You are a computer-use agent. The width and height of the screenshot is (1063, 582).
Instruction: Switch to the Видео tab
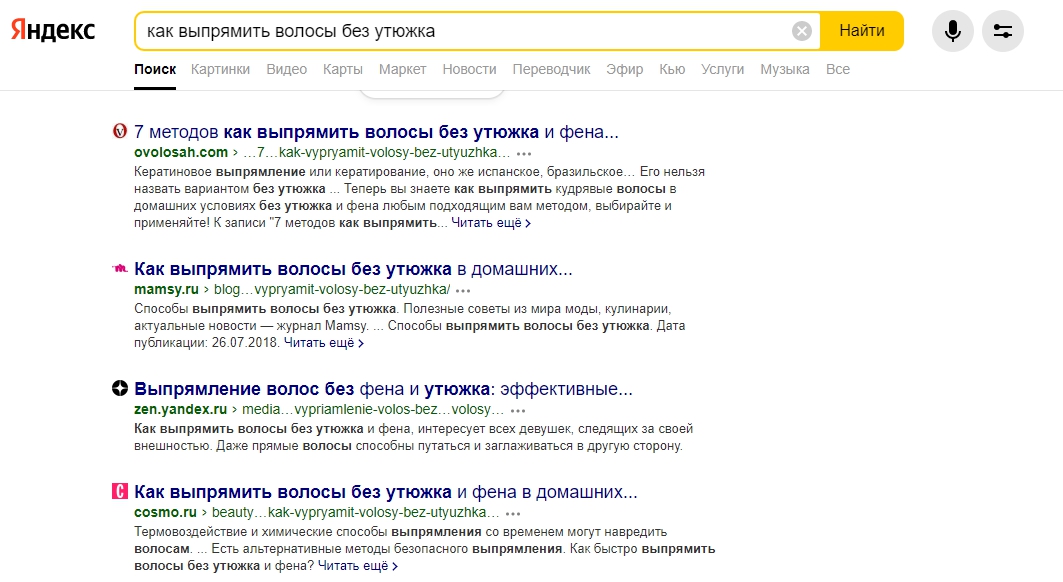(286, 69)
